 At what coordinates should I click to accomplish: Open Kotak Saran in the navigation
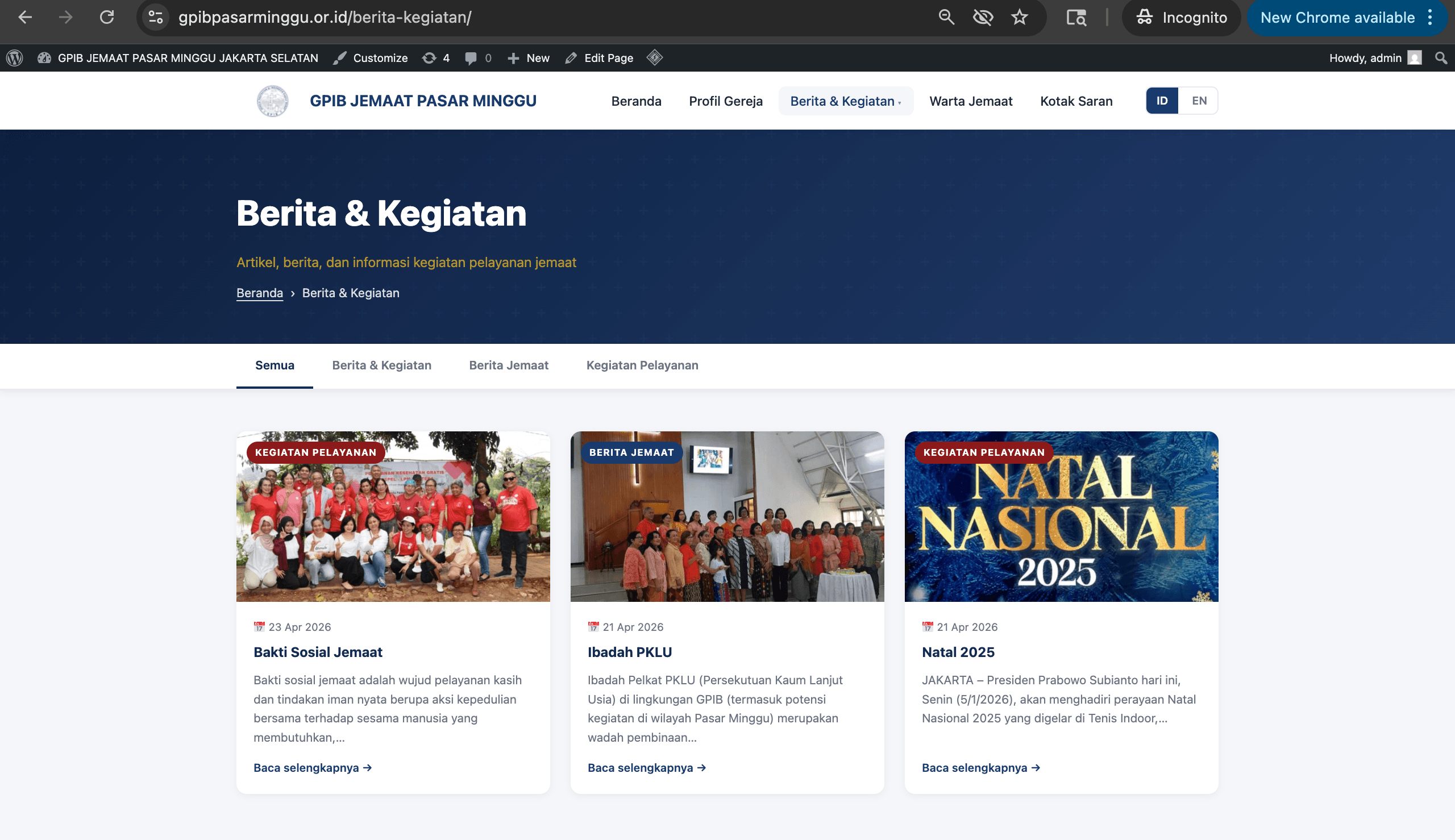pos(1076,101)
